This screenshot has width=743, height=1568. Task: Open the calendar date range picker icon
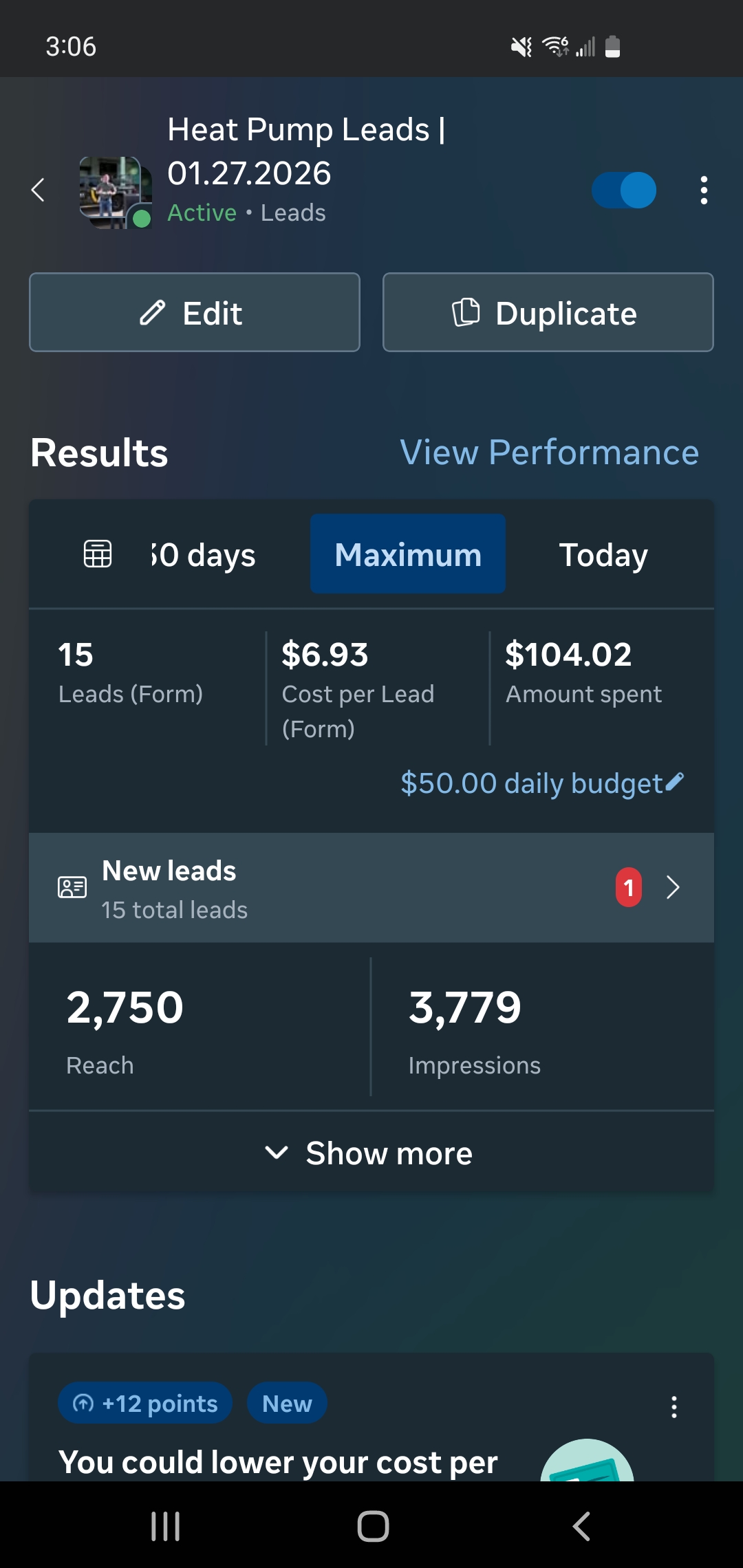(98, 554)
